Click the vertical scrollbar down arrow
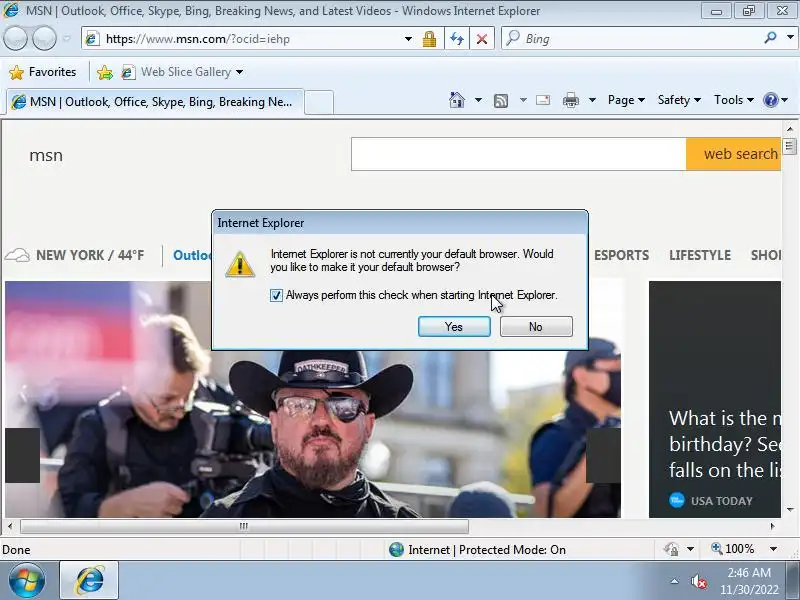Viewport: 800px width, 600px height. click(x=790, y=509)
